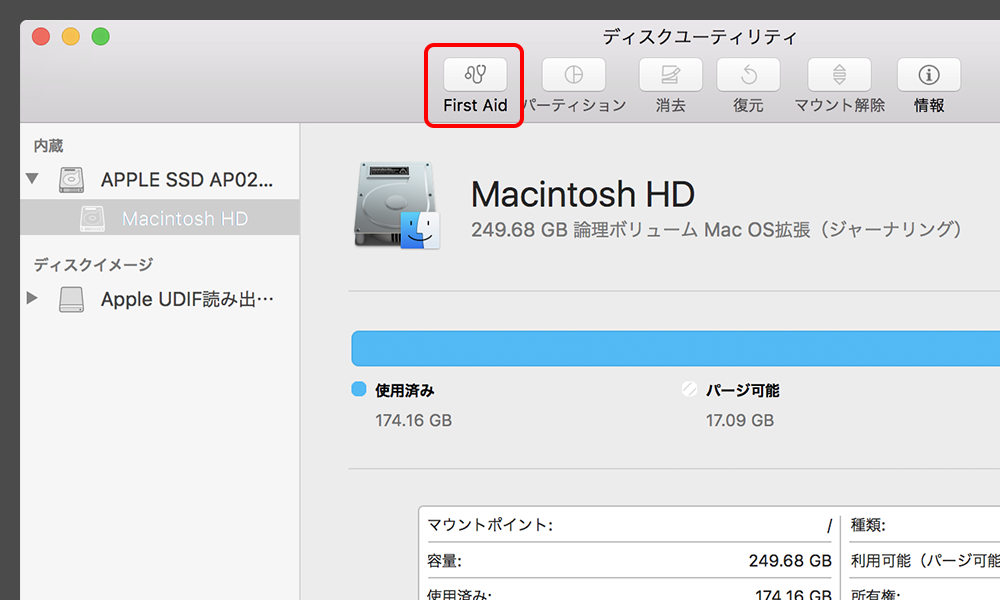Open the パーティション partition tool

click(x=573, y=75)
